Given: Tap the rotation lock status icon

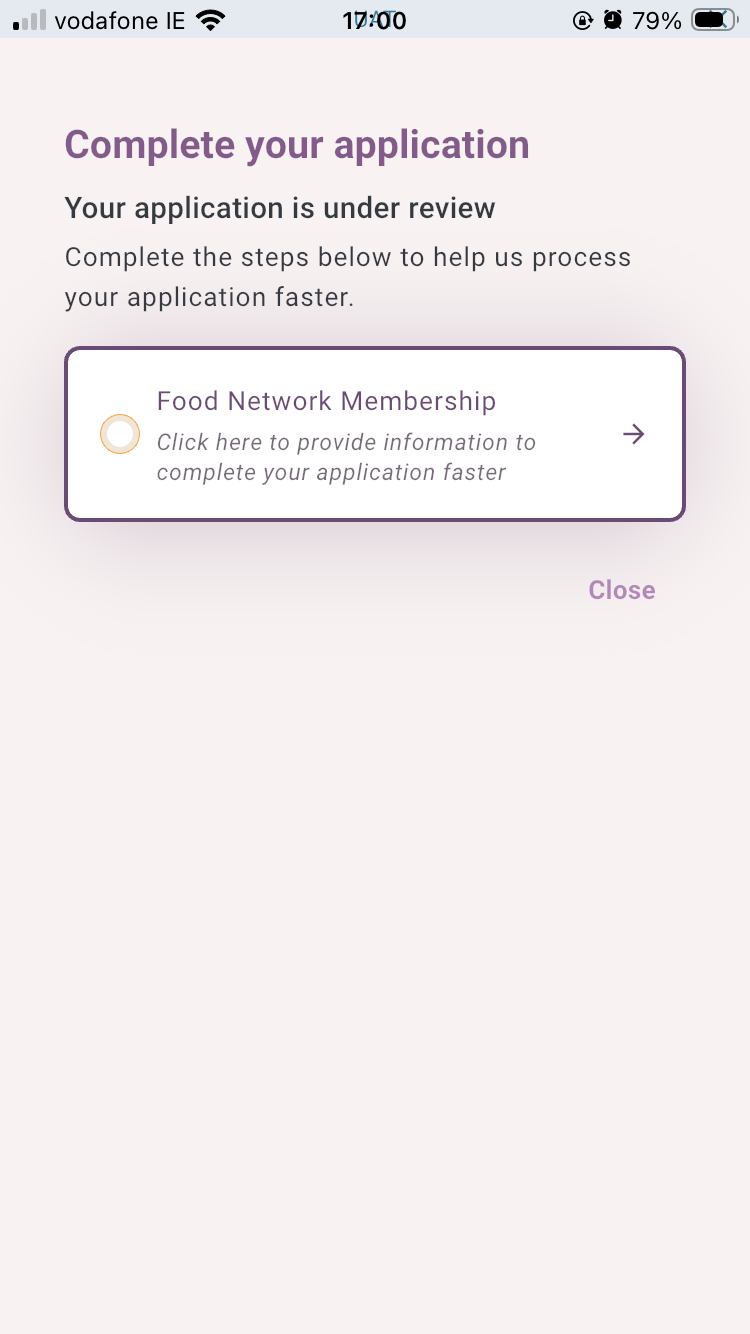Looking at the screenshot, I should tap(583, 20).
